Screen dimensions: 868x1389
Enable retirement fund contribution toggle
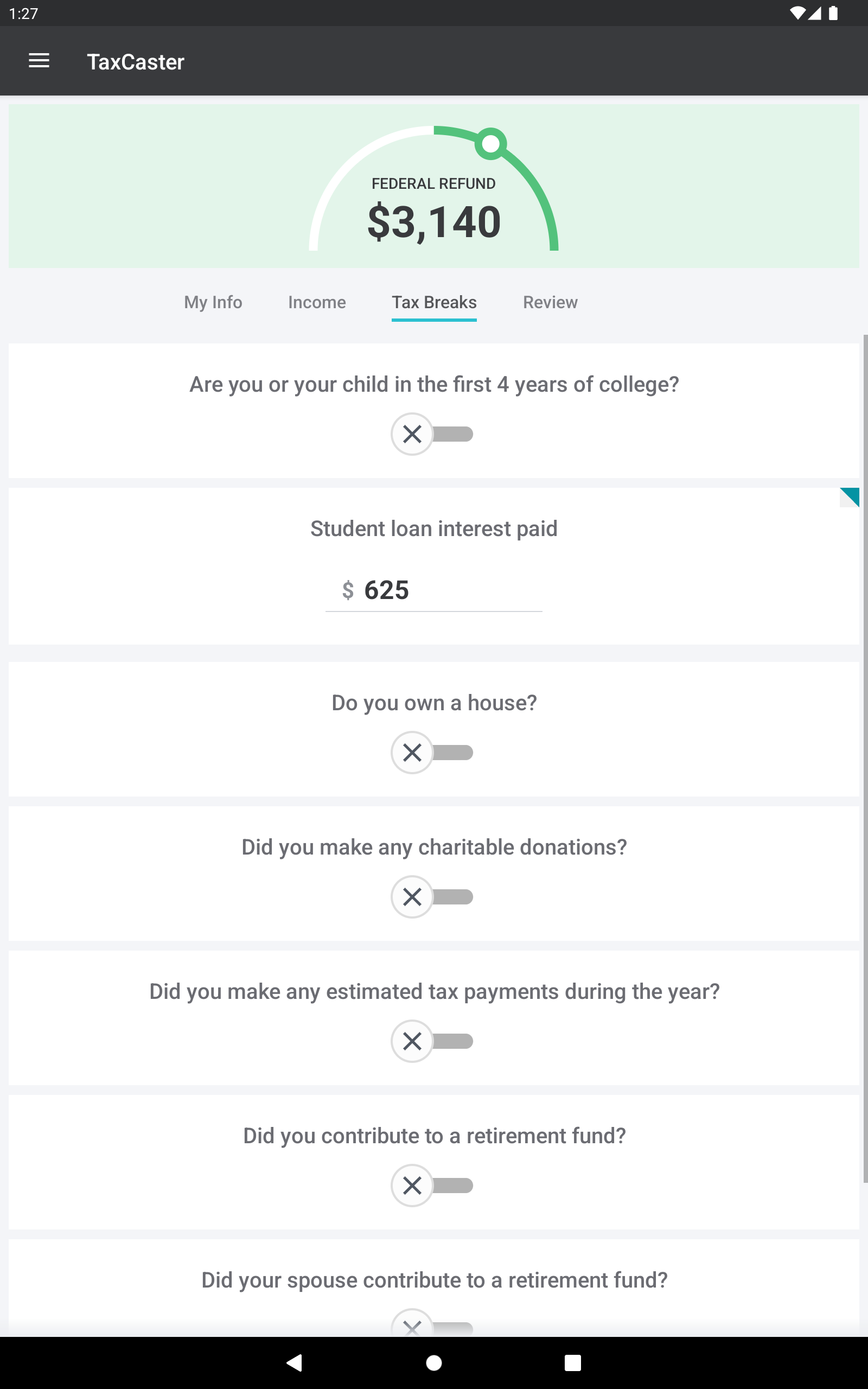click(432, 1185)
